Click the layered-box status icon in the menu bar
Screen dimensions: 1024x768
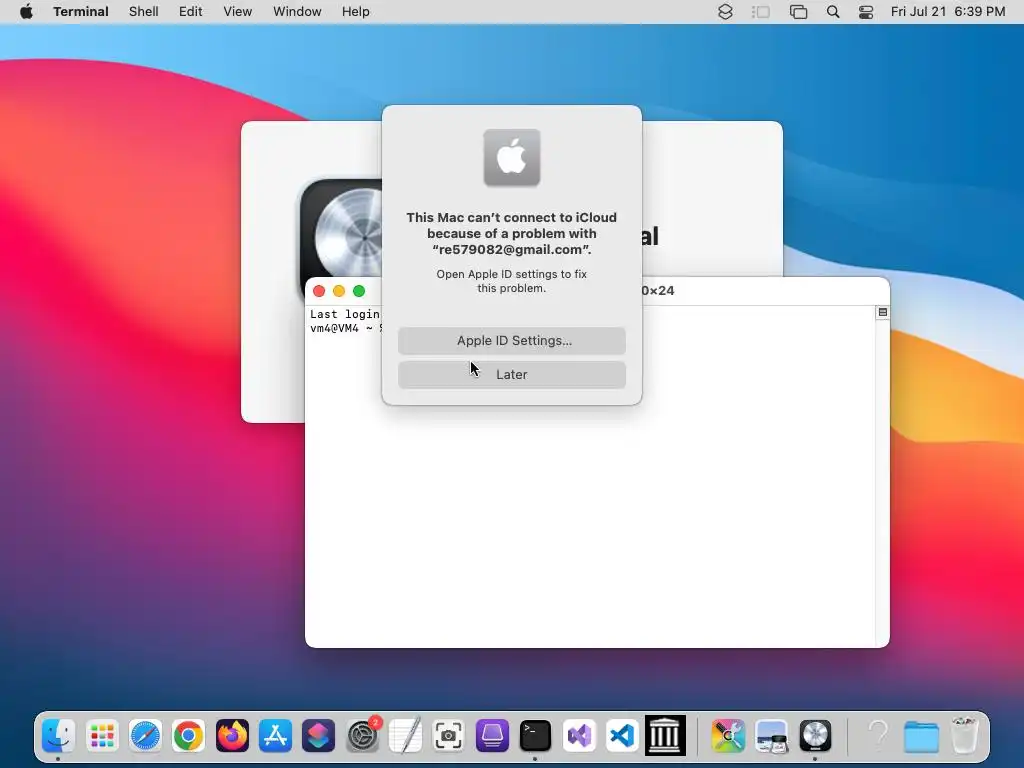coord(725,12)
